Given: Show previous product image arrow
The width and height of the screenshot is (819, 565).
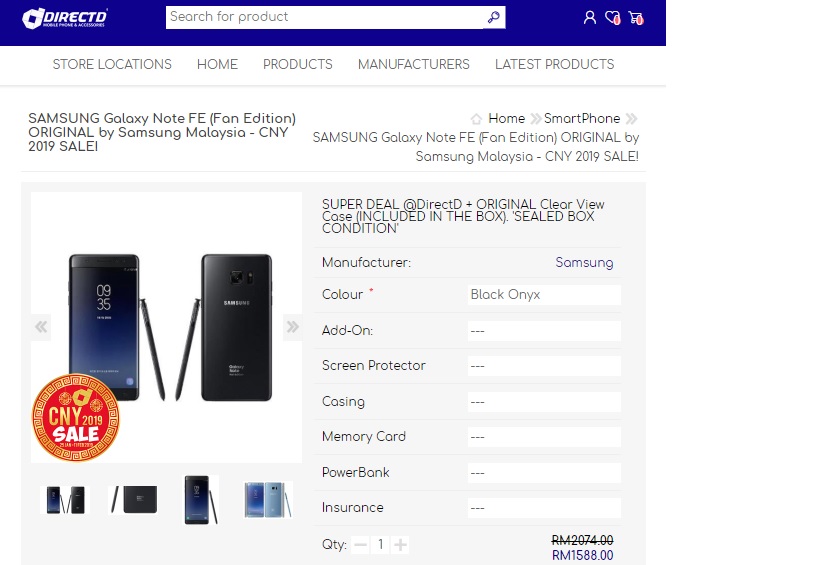Looking at the screenshot, I should tap(41, 327).
